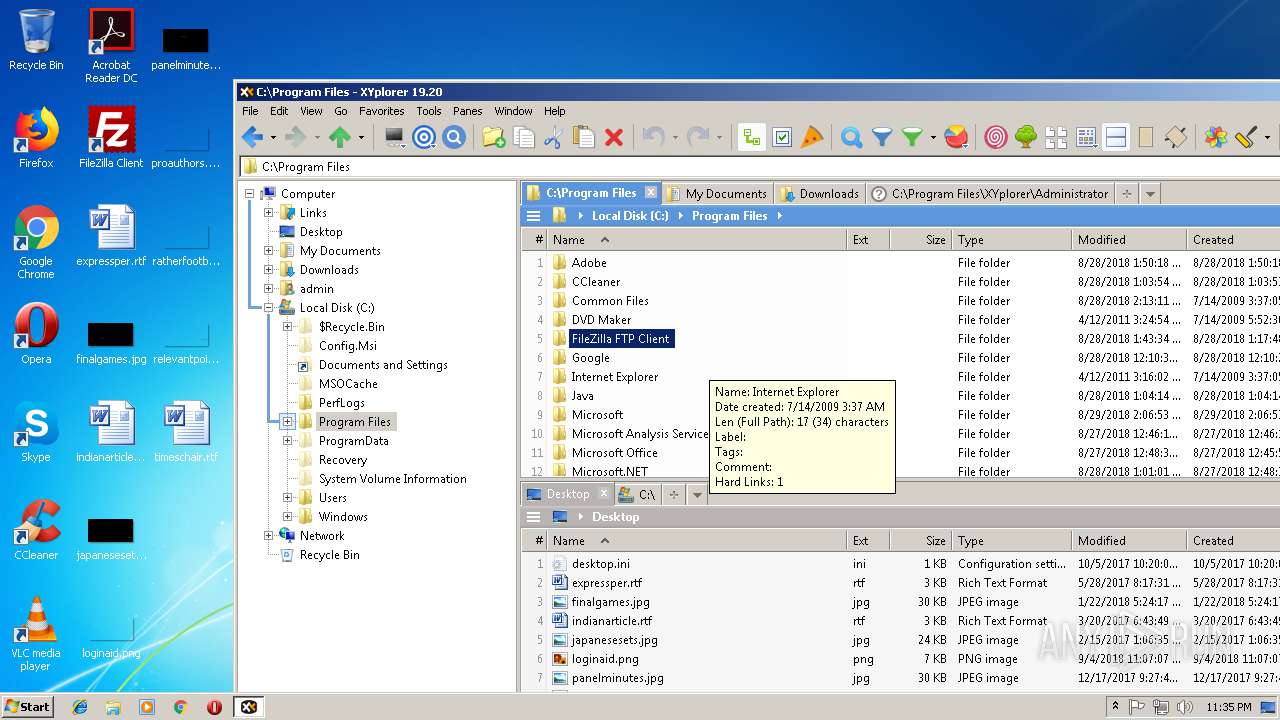Click the Paste clipboard icon
Image resolution: width=1280 pixels, height=720 pixels.
pos(583,137)
